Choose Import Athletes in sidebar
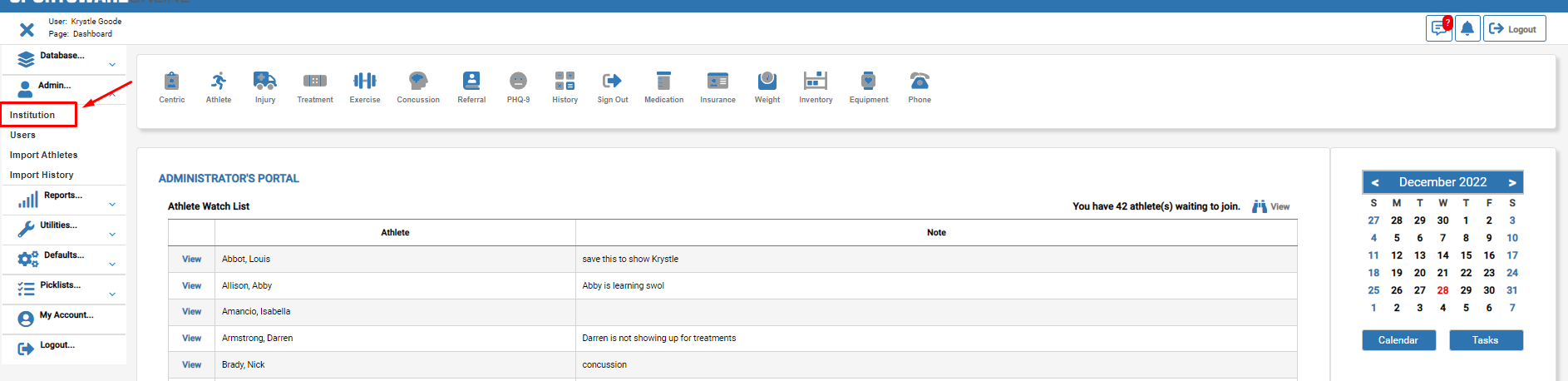The image size is (1568, 381). 43,155
